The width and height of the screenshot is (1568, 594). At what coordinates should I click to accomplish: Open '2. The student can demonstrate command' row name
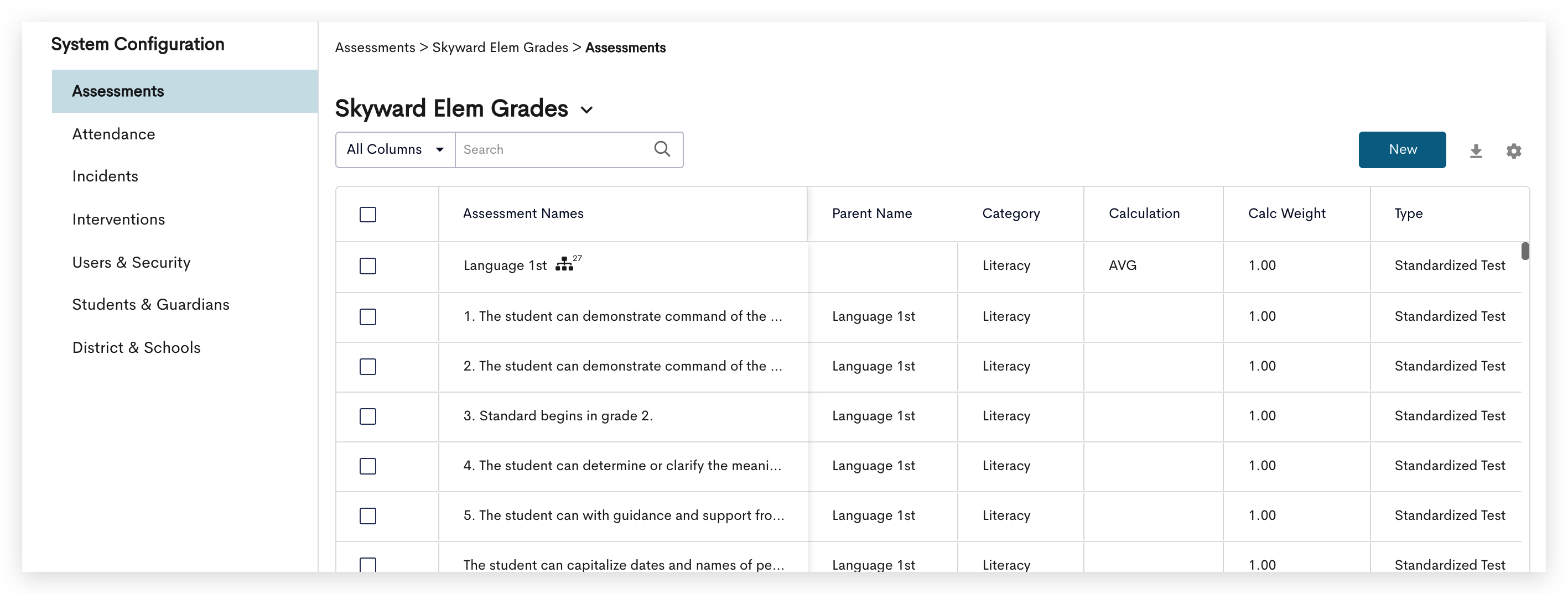[x=622, y=366]
